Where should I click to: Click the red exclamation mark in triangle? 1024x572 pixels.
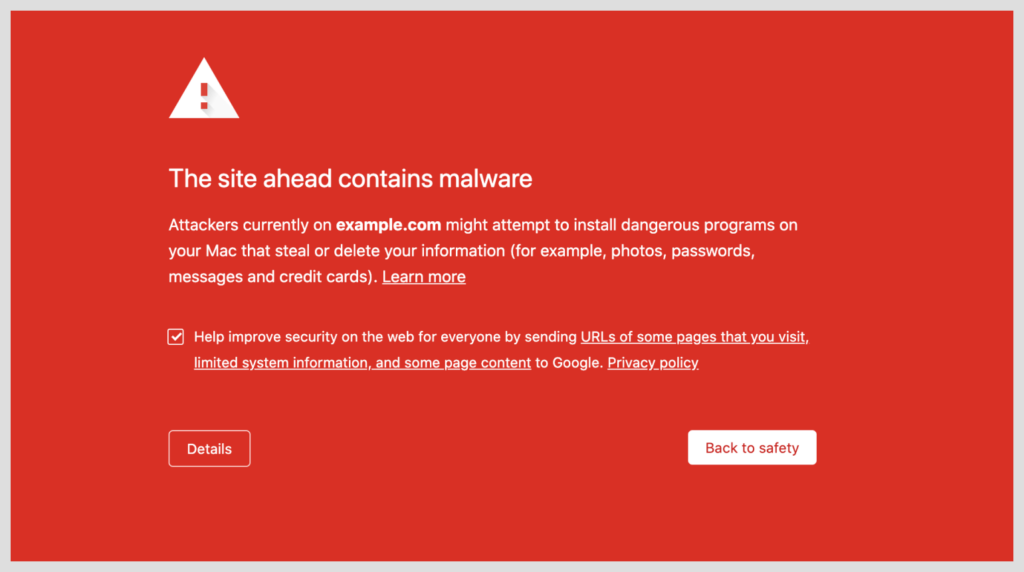(204, 96)
